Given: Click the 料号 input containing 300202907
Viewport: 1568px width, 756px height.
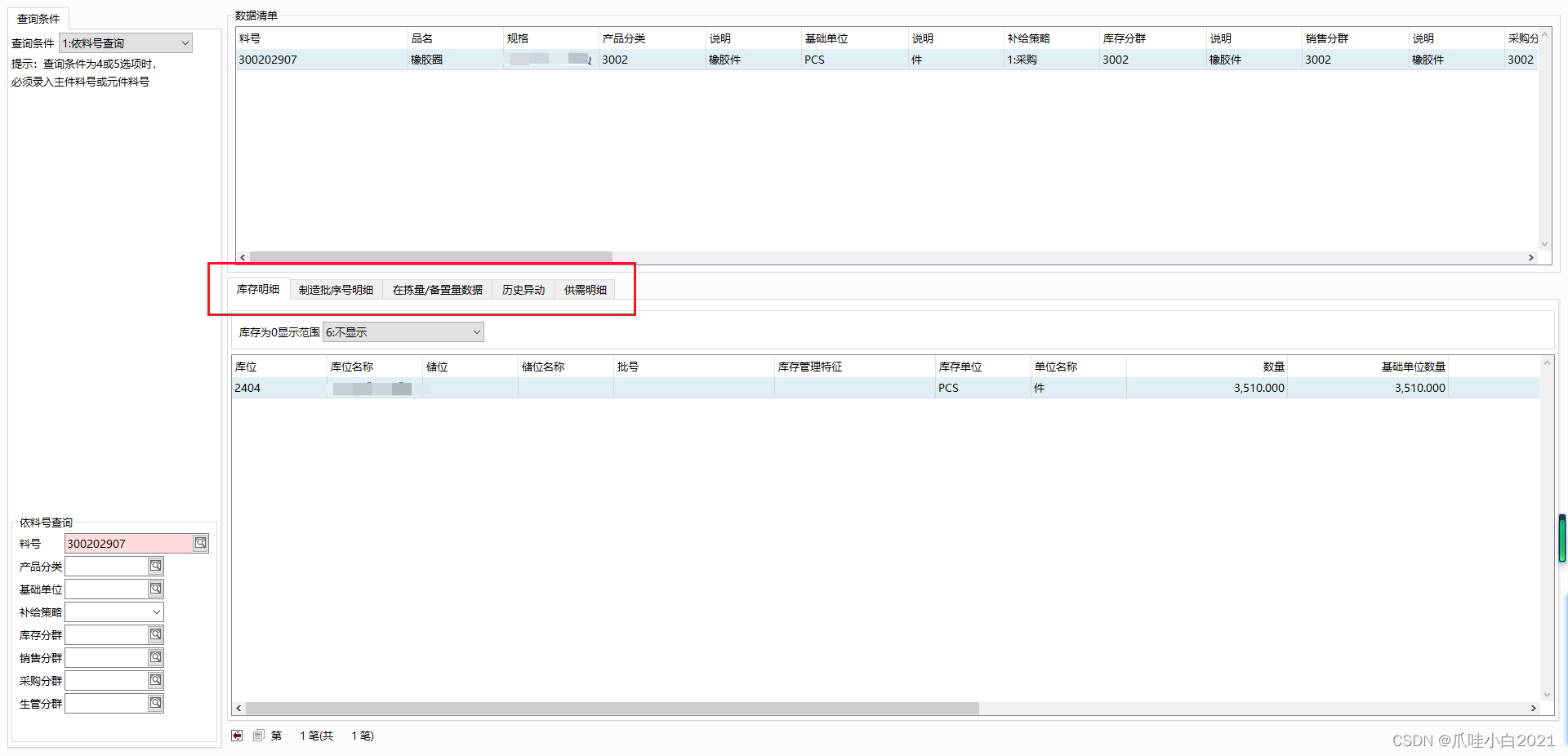Looking at the screenshot, I should coord(129,544).
